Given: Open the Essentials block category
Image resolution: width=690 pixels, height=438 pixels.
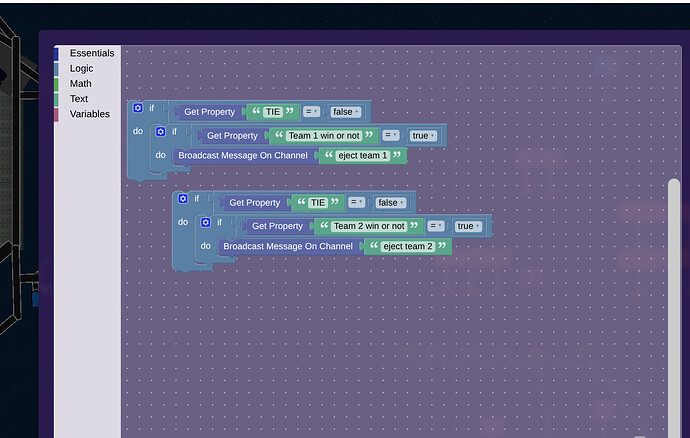Looking at the screenshot, I should pyautogui.click(x=91, y=53).
